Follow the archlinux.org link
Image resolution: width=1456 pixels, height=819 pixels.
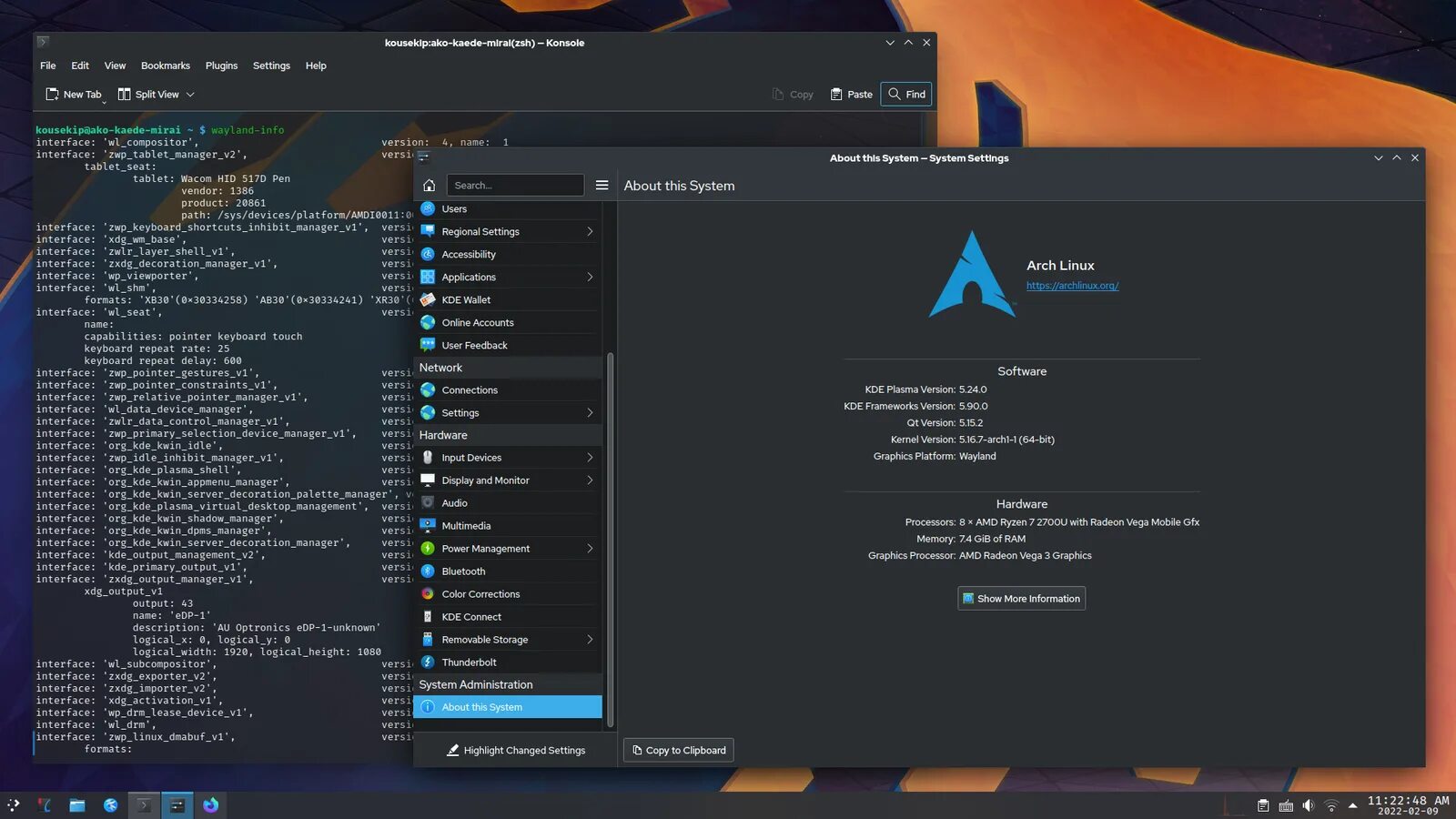point(1073,285)
